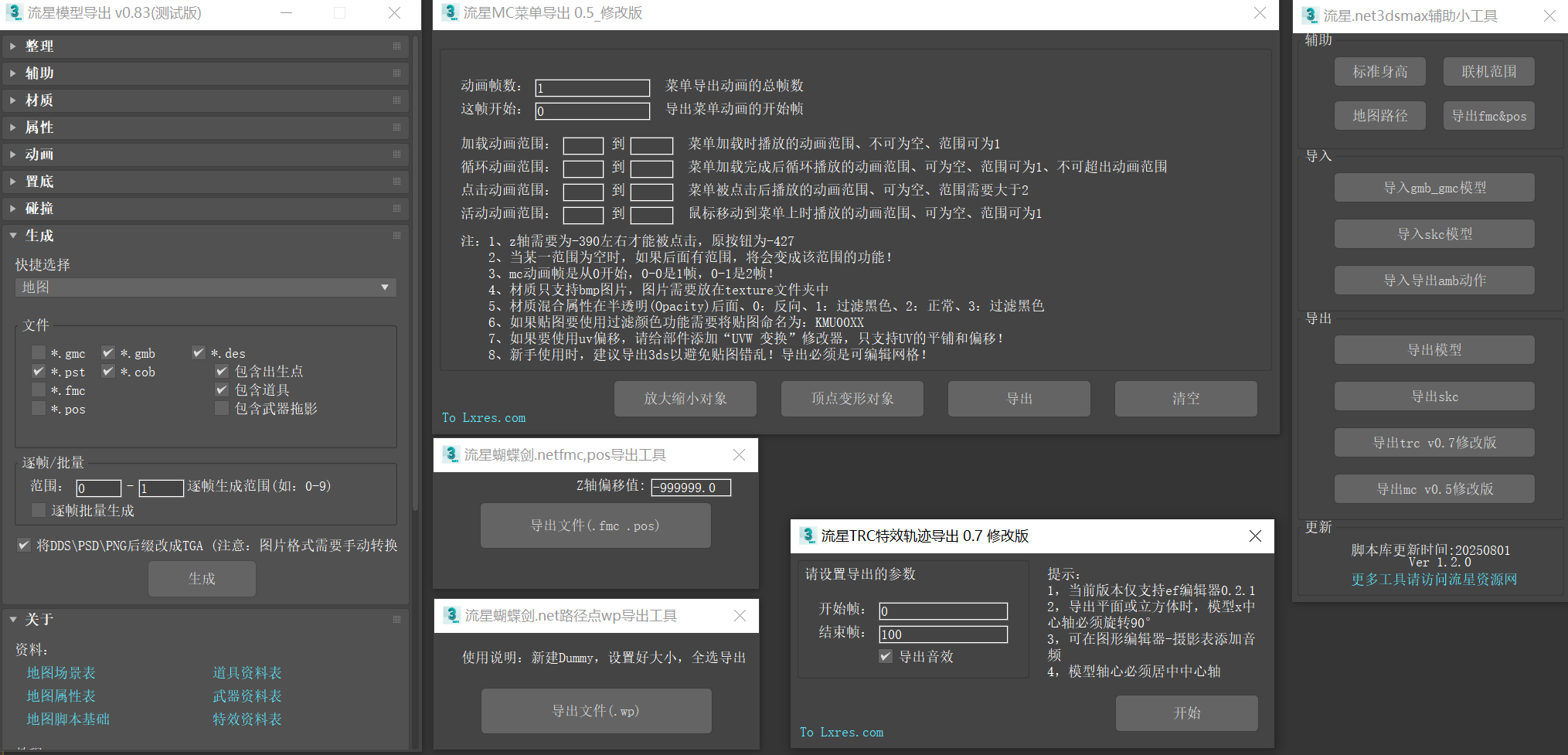Collapse the 关于 rollout
1568x755 pixels.
pyautogui.click(x=205, y=620)
